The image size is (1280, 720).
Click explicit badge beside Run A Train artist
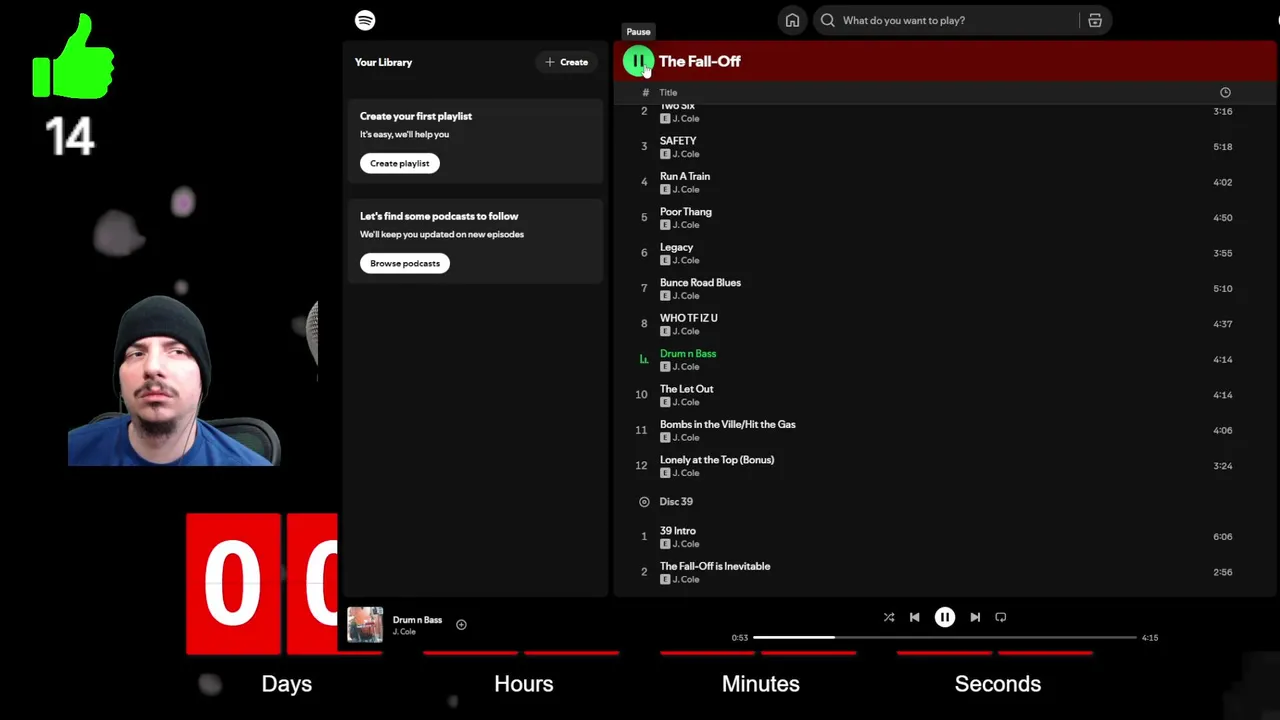[x=665, y=189]
